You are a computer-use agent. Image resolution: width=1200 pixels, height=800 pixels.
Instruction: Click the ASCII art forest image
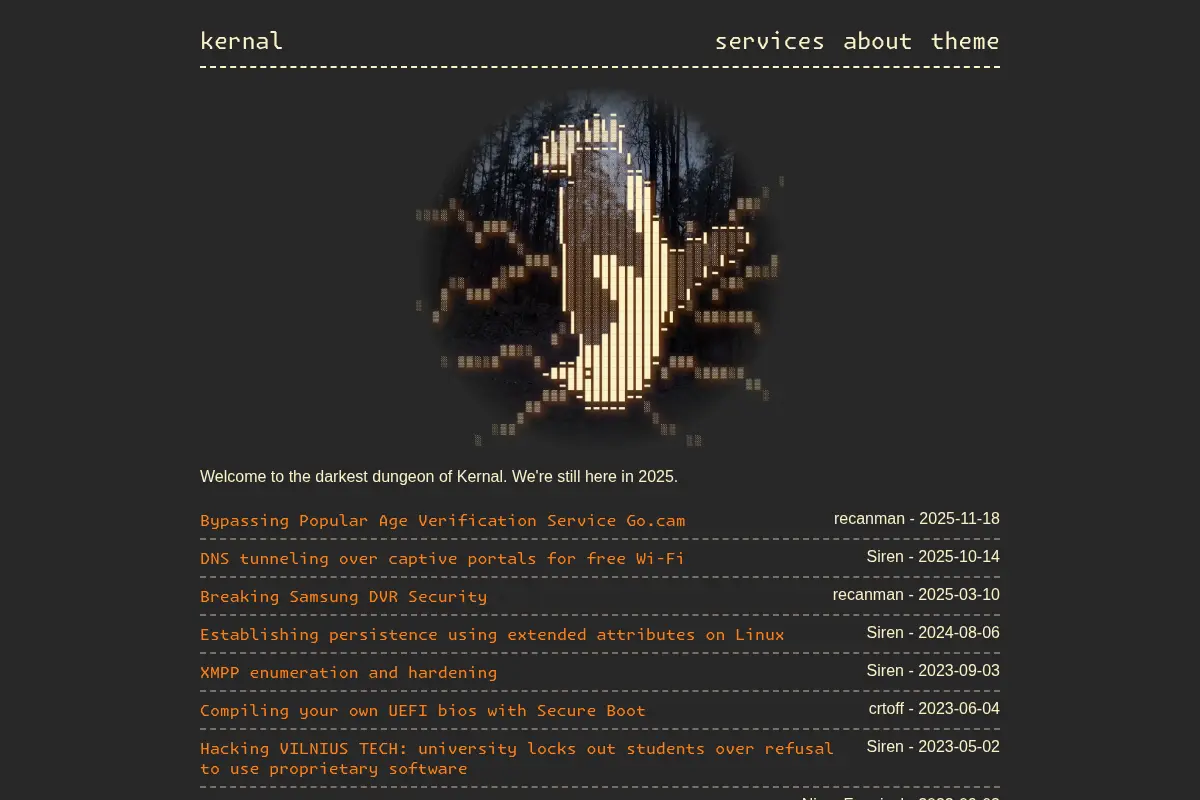pos(600,267)
